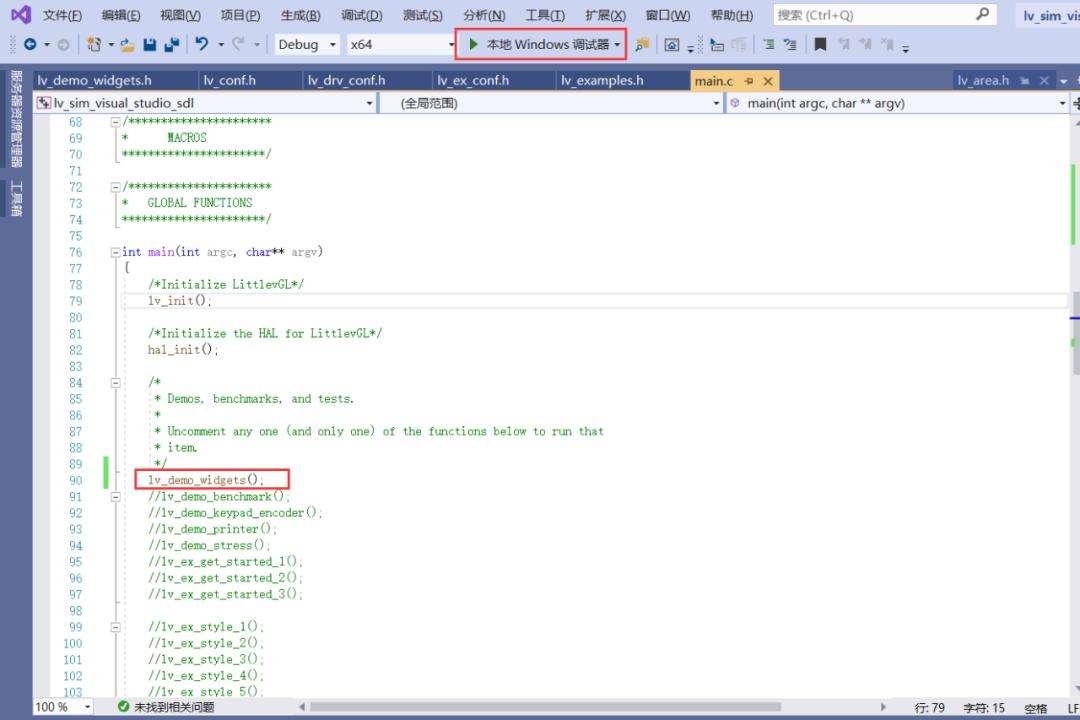Click the show next statement toolbar icon
This screenshot has width=1080, height=720.
[x=717, y=45]
